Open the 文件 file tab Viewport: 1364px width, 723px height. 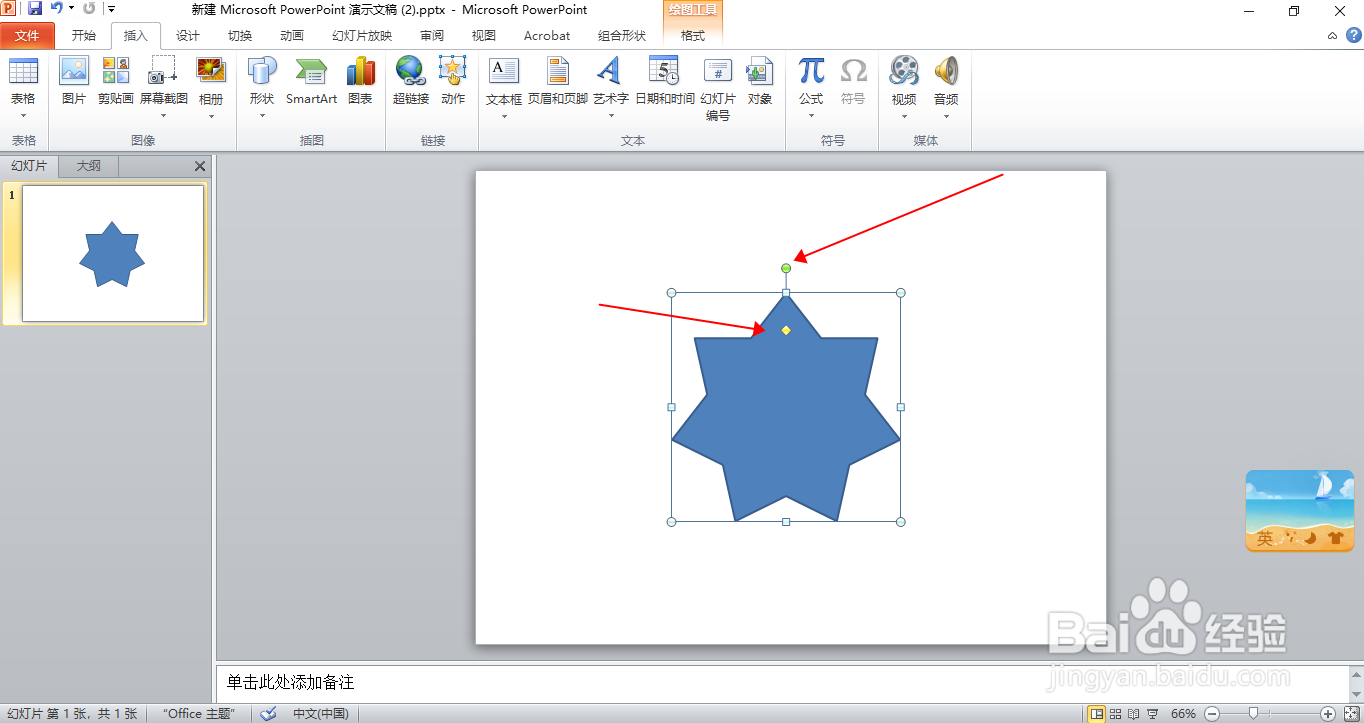[x=27, y=36]
